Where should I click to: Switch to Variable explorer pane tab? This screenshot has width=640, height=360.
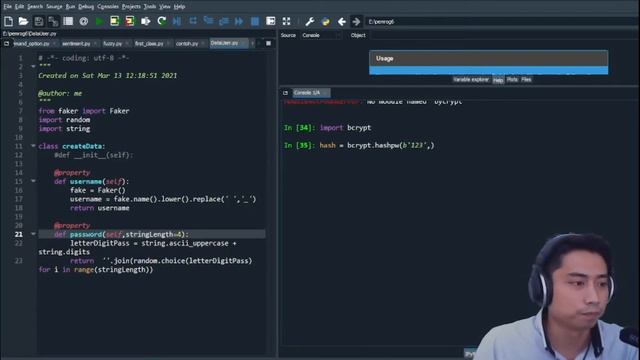tap(471, 80)
